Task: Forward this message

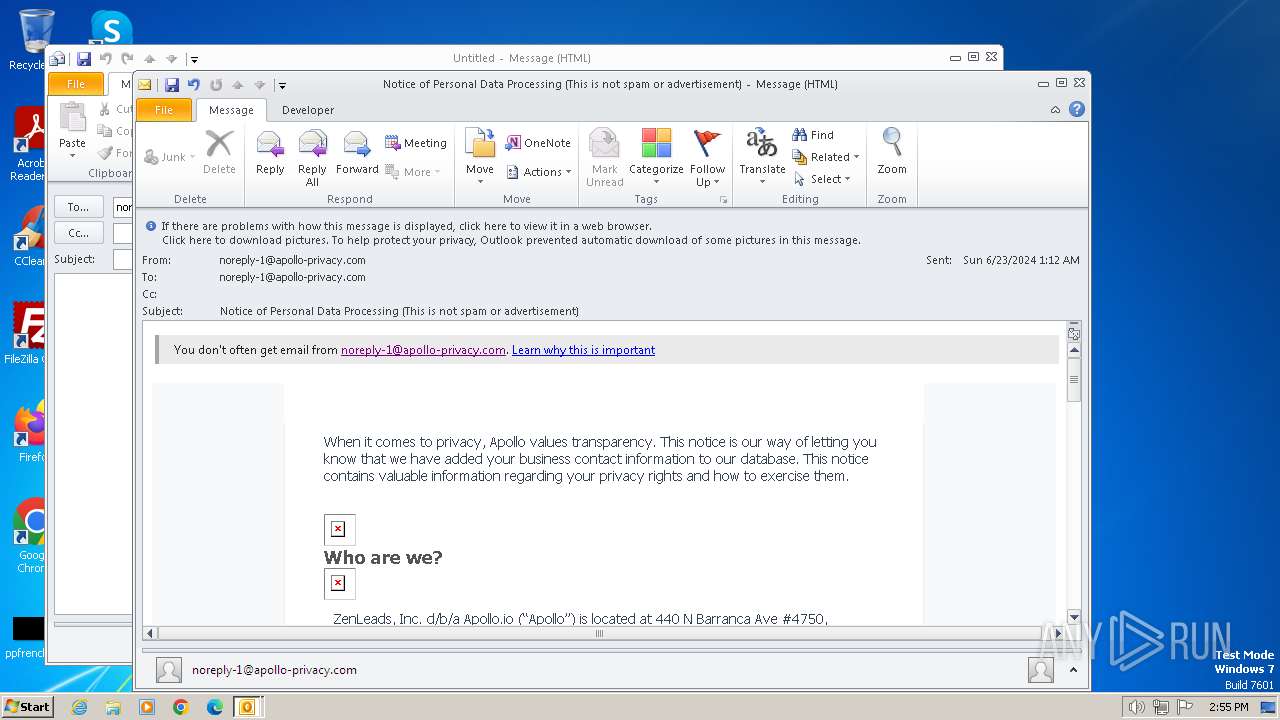Action: [x=357, y=156]
